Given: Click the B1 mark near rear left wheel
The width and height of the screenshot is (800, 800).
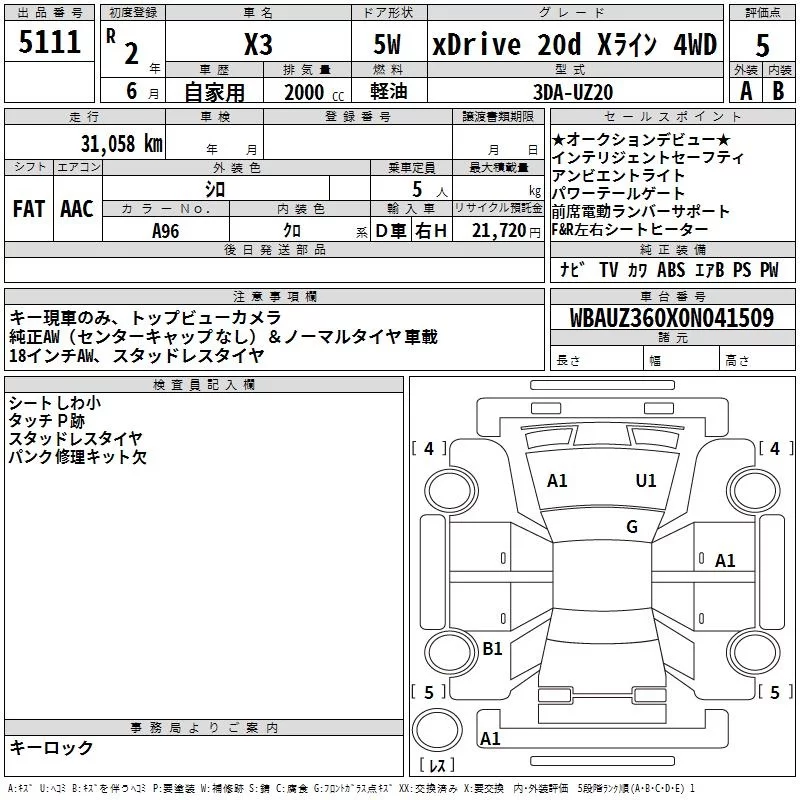Looking at the screenshot, I should [x=492, y=649].
